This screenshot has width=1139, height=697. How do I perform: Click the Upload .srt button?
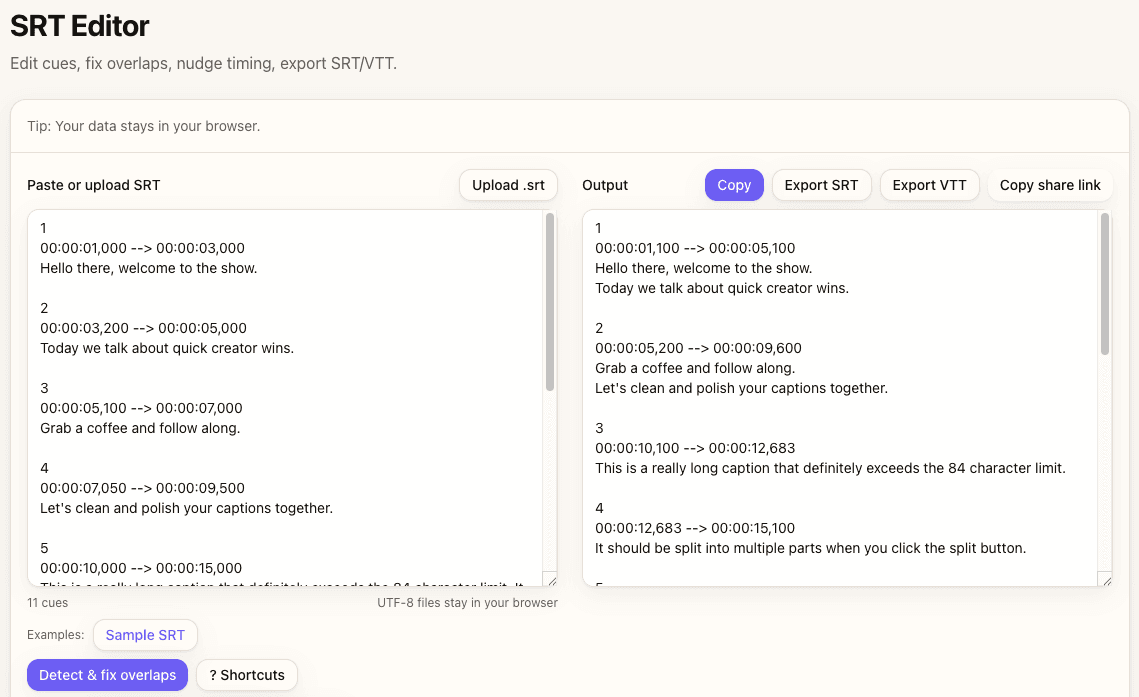click(x=507, y=185)
